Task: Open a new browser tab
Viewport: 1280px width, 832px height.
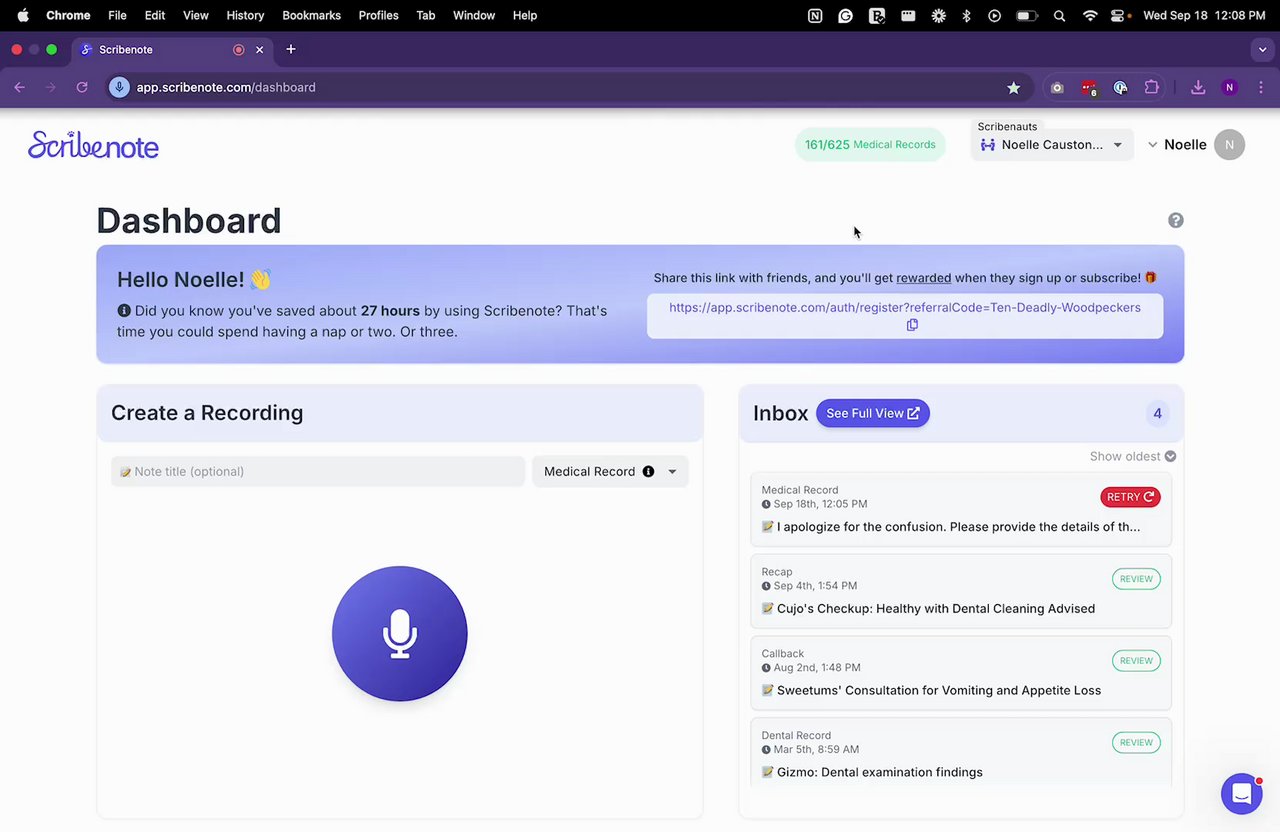Action: pos(291,49)
